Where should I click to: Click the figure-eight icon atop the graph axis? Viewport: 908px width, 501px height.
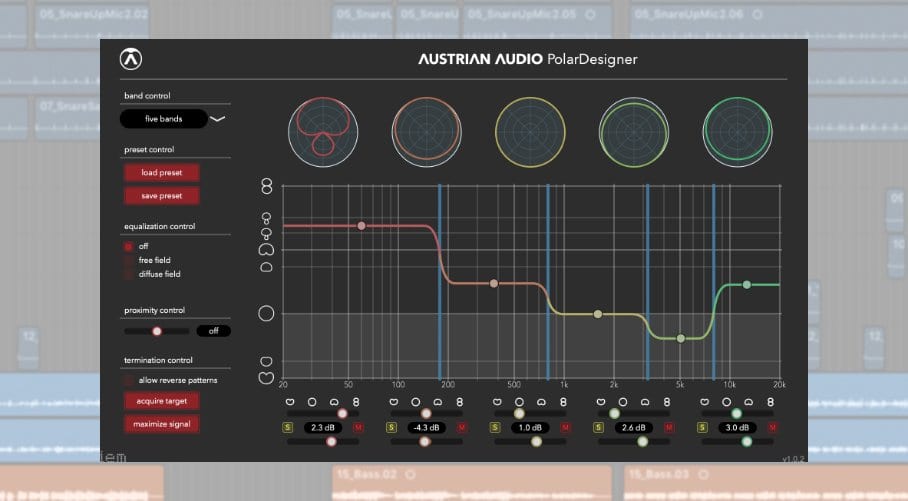point(266,186)
